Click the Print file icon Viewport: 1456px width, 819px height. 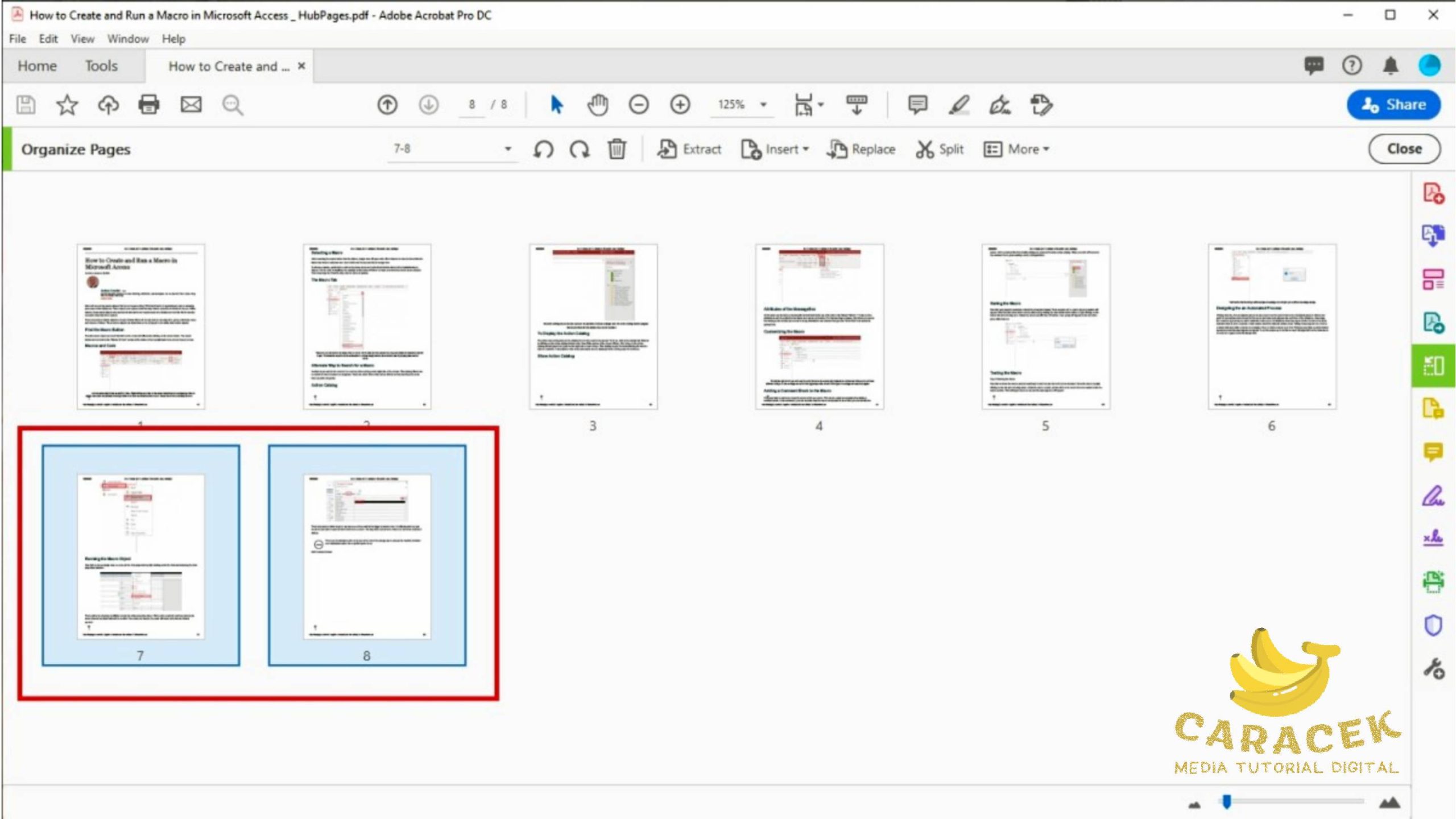(149, 105)
